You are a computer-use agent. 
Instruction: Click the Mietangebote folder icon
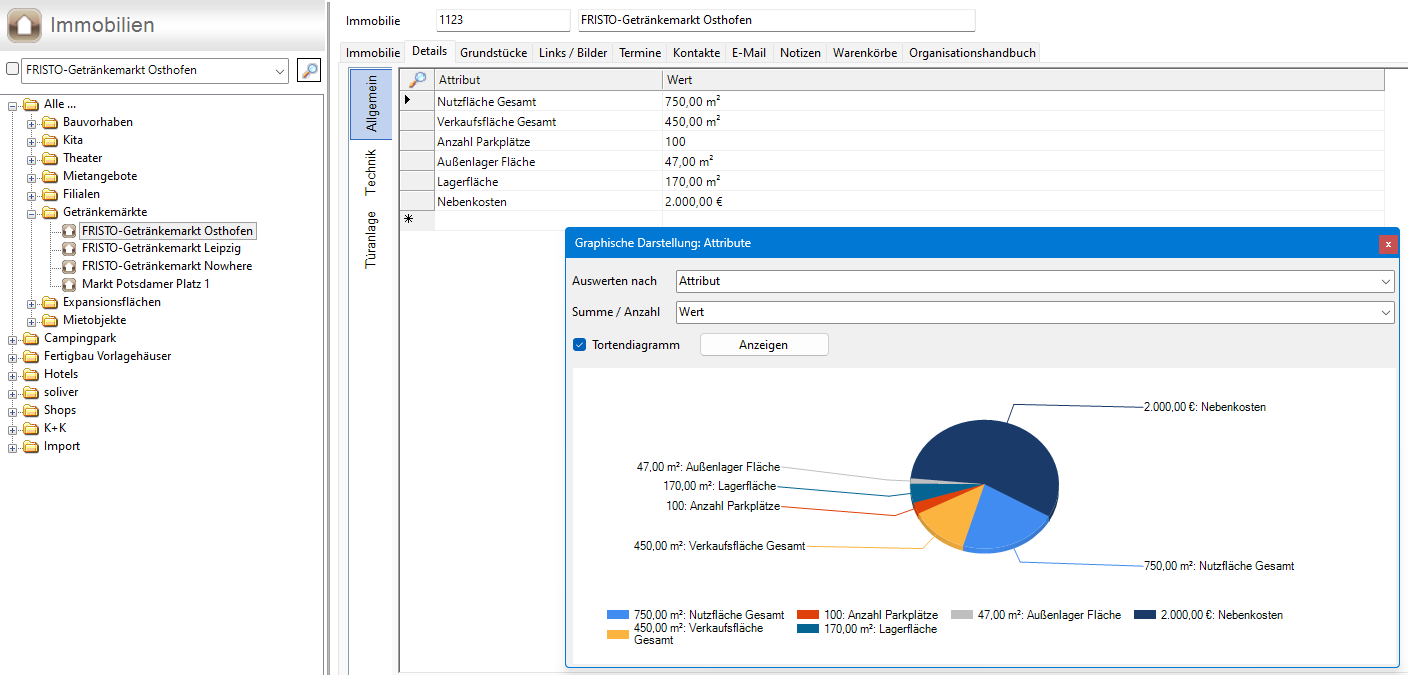click(50, 176)
